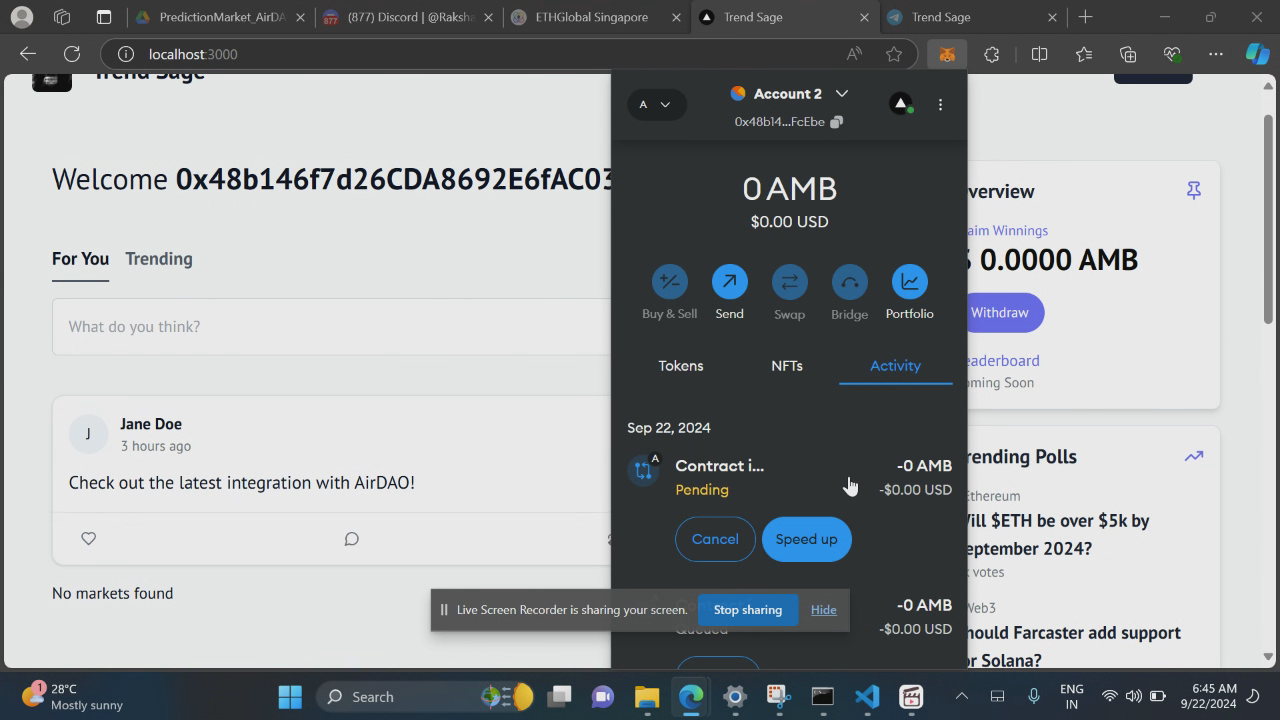Image resolution: width=1280 pixels, height=720 pixels.
Task: Stop sharing the screen recording
Action: [748, 610]
